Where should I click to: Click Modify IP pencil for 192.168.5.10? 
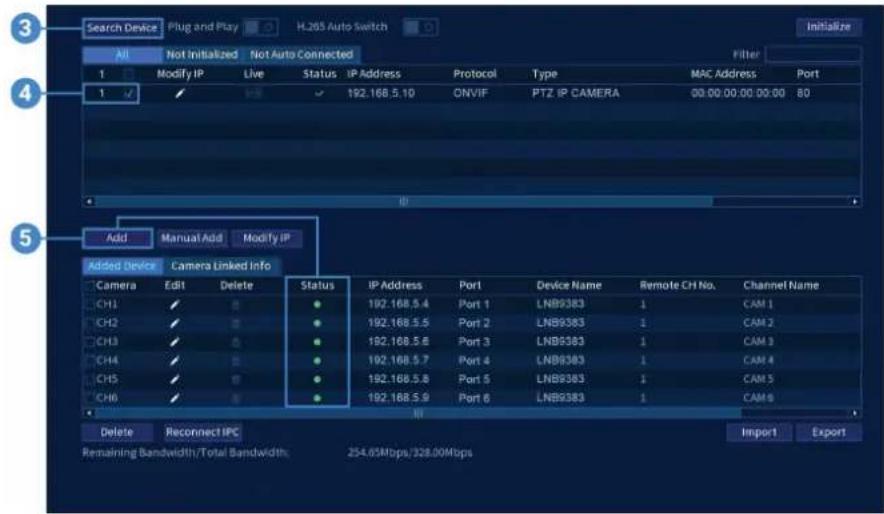(179, 94)
